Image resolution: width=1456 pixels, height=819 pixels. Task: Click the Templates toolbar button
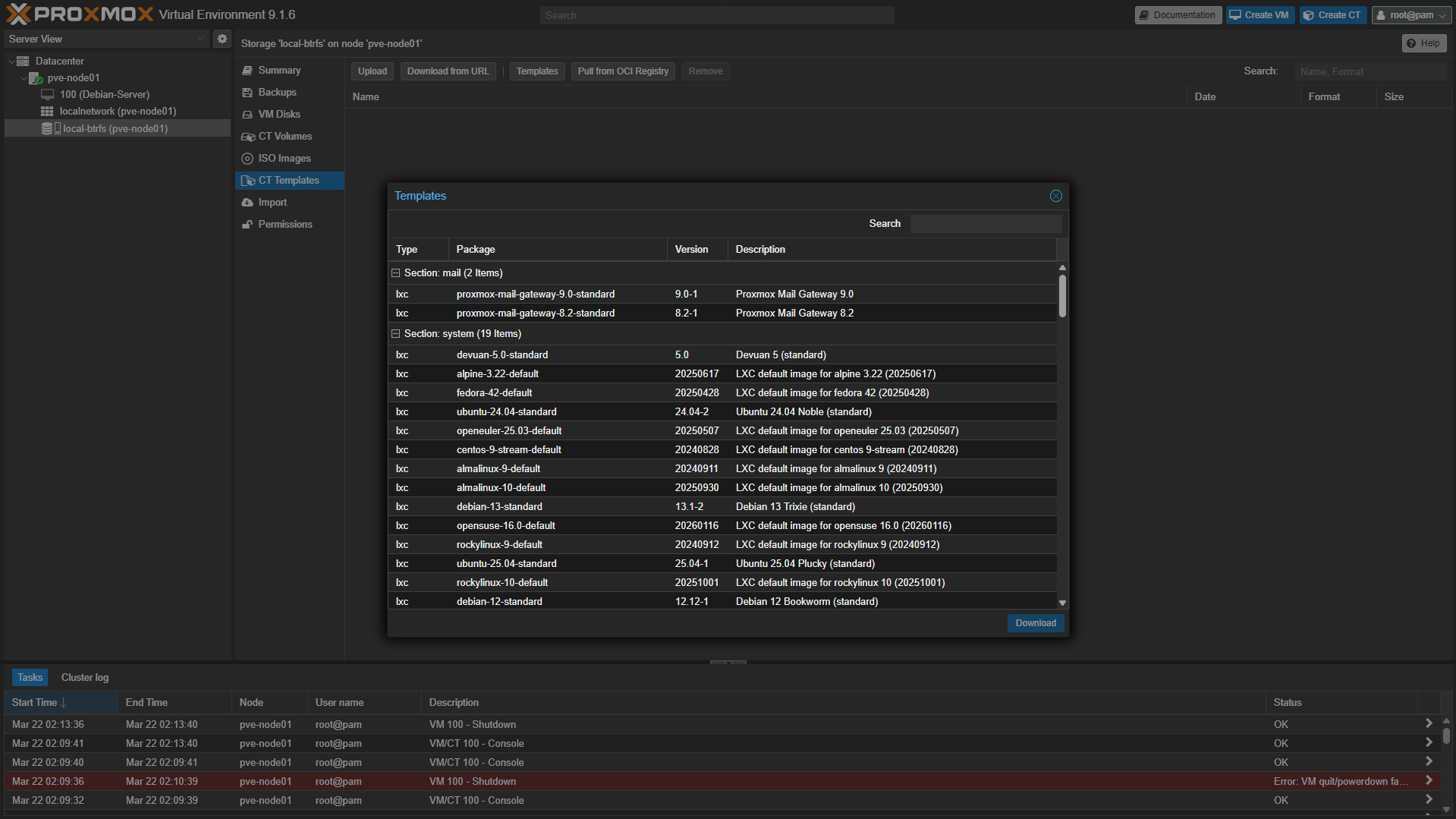pyautogui.click(x=537, y=71)
